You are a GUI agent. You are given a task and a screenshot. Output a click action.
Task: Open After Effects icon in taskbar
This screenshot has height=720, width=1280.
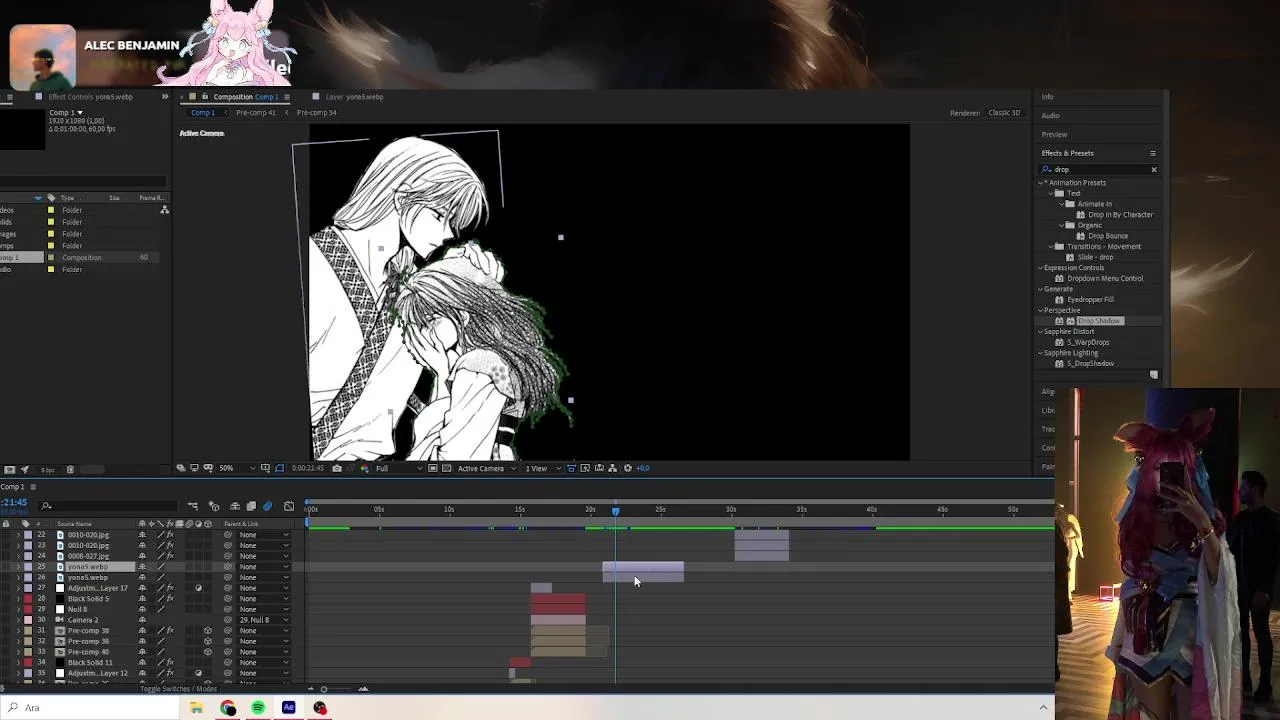point(289,708)
